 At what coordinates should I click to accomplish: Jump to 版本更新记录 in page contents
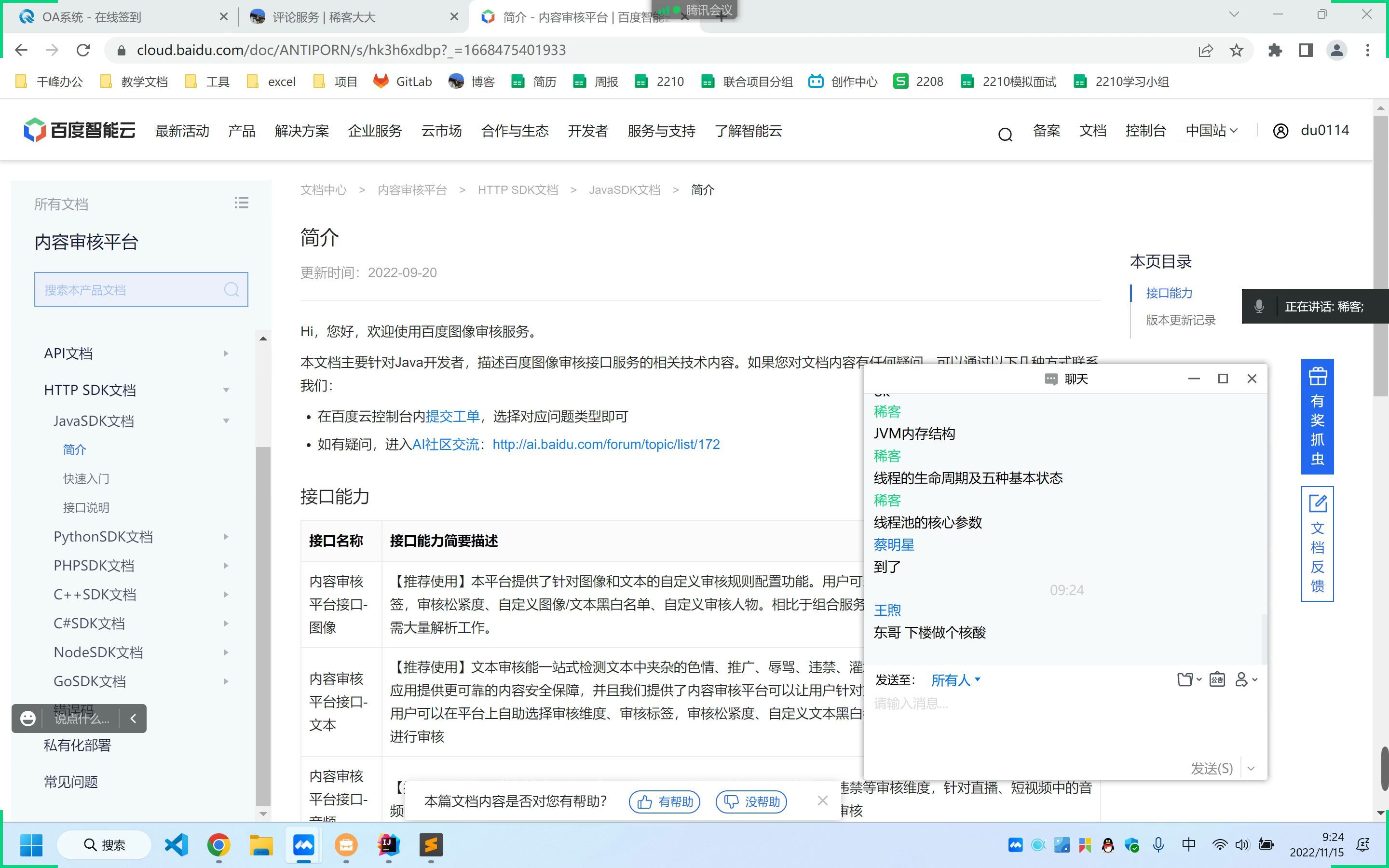pos(1181,320)
